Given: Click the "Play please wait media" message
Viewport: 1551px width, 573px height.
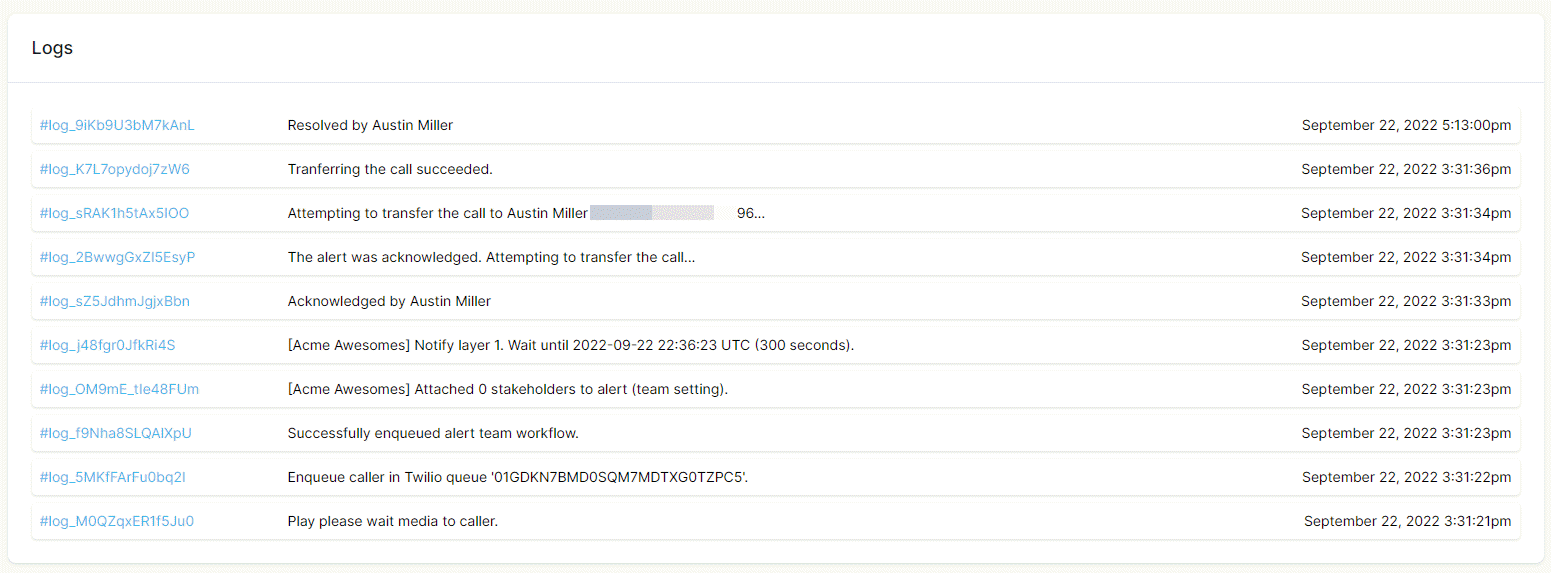Looking at the screenshot, I should [x=392, y=521].
